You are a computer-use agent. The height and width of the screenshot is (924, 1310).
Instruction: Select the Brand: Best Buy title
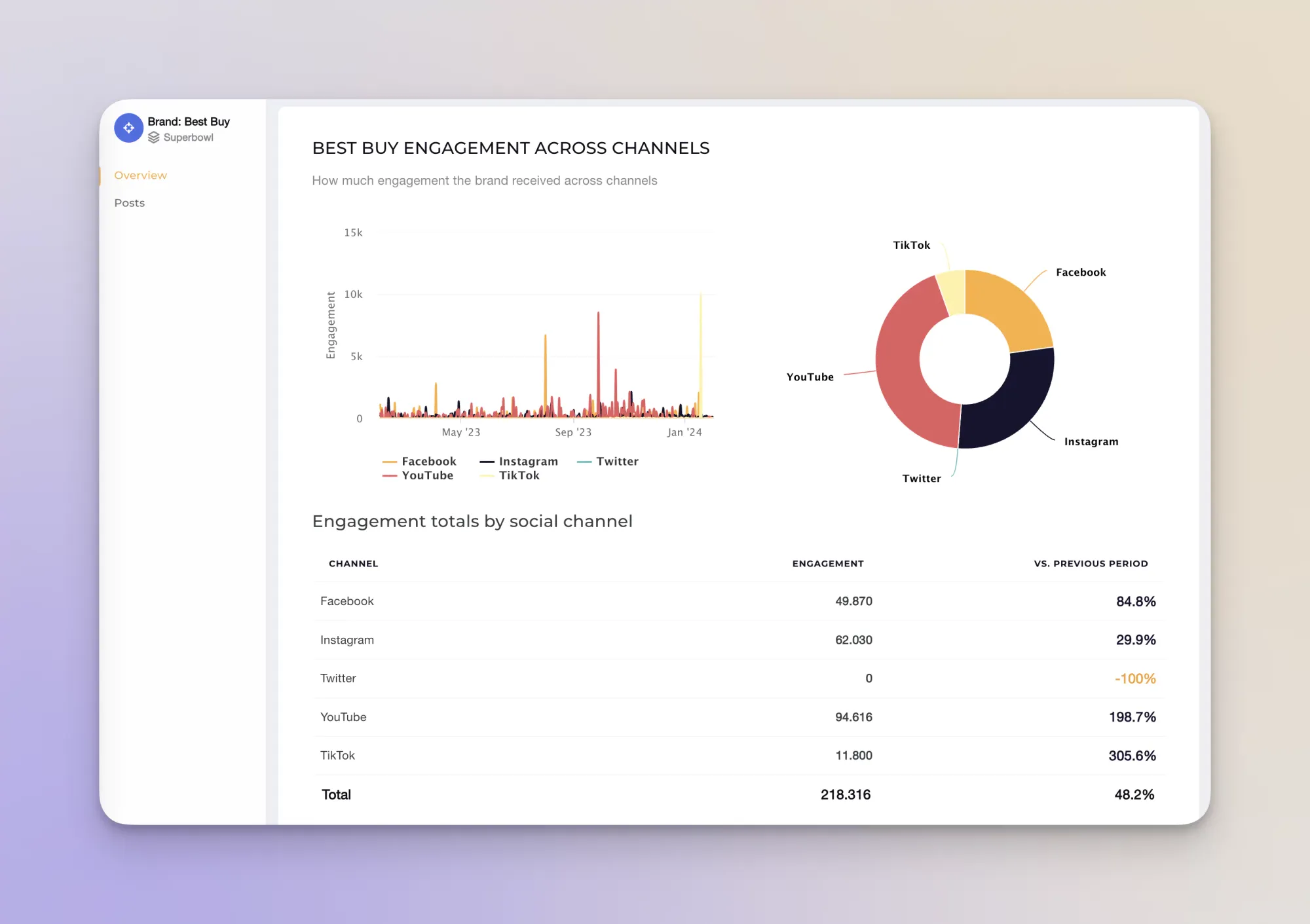[x=189, y=122]
